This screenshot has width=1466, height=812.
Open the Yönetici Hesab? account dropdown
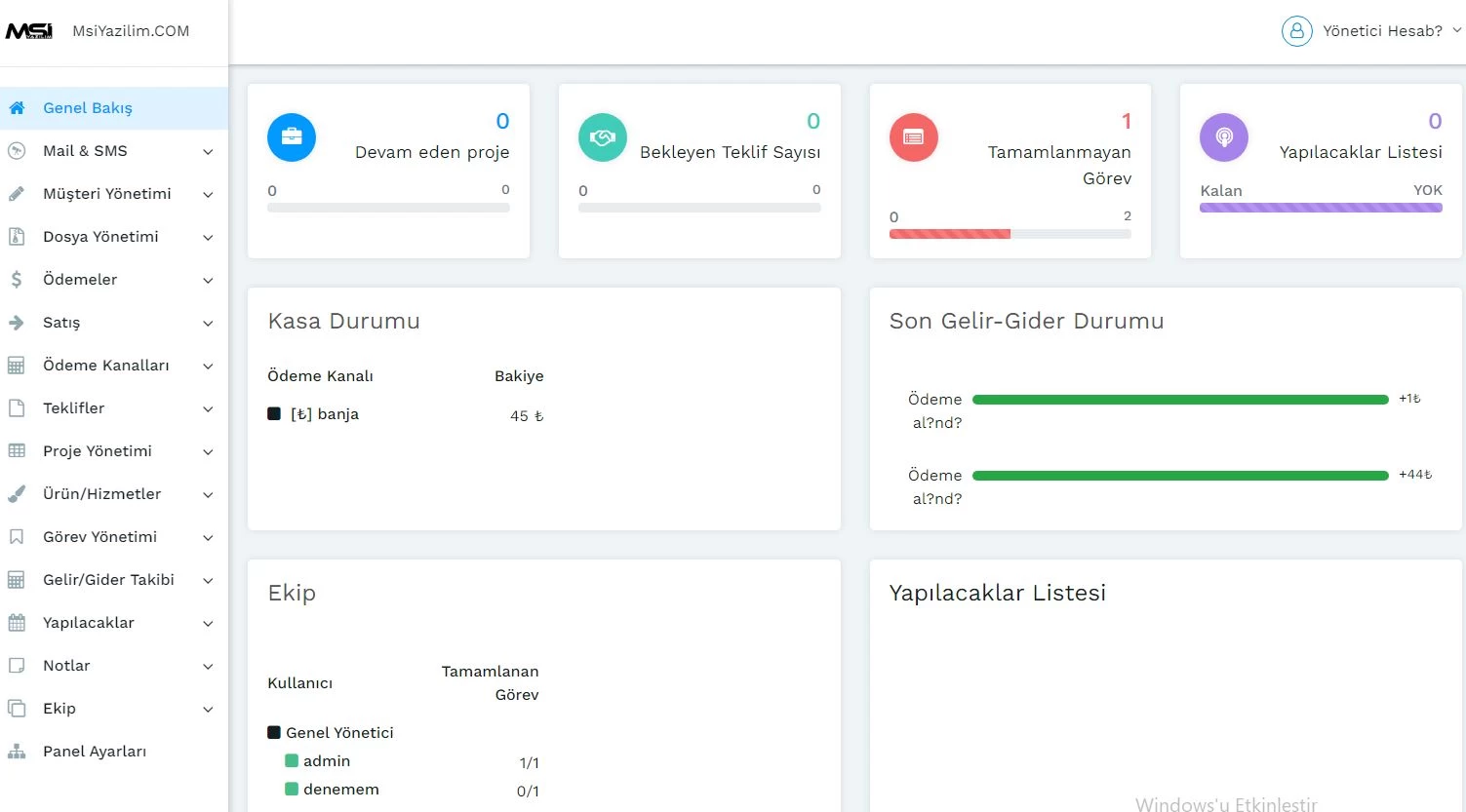coord(1382,31)
